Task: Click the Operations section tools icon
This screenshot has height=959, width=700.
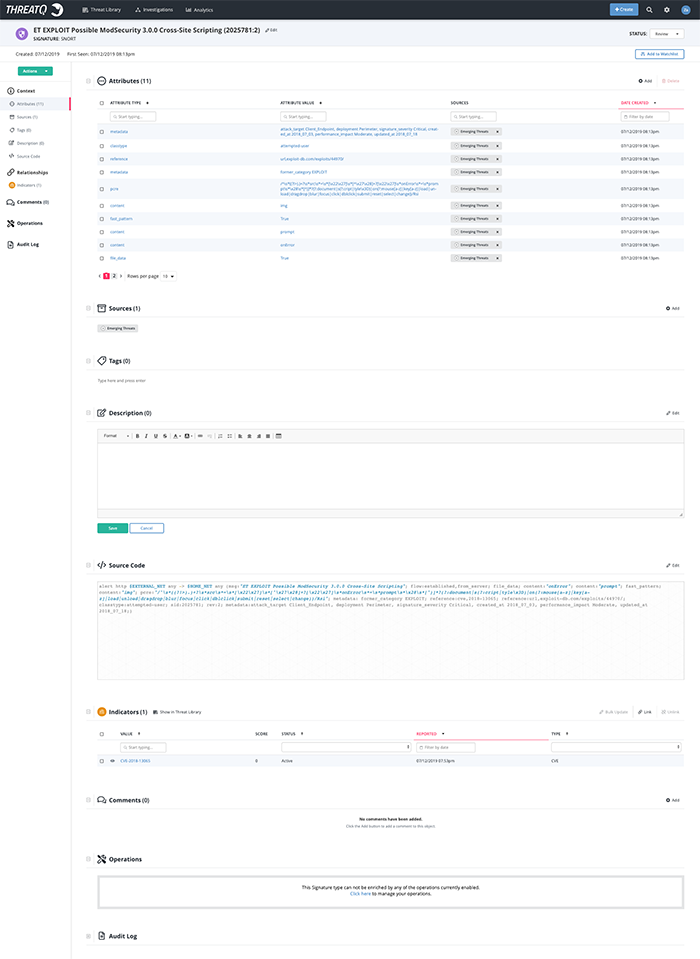Action: (101, 859)
